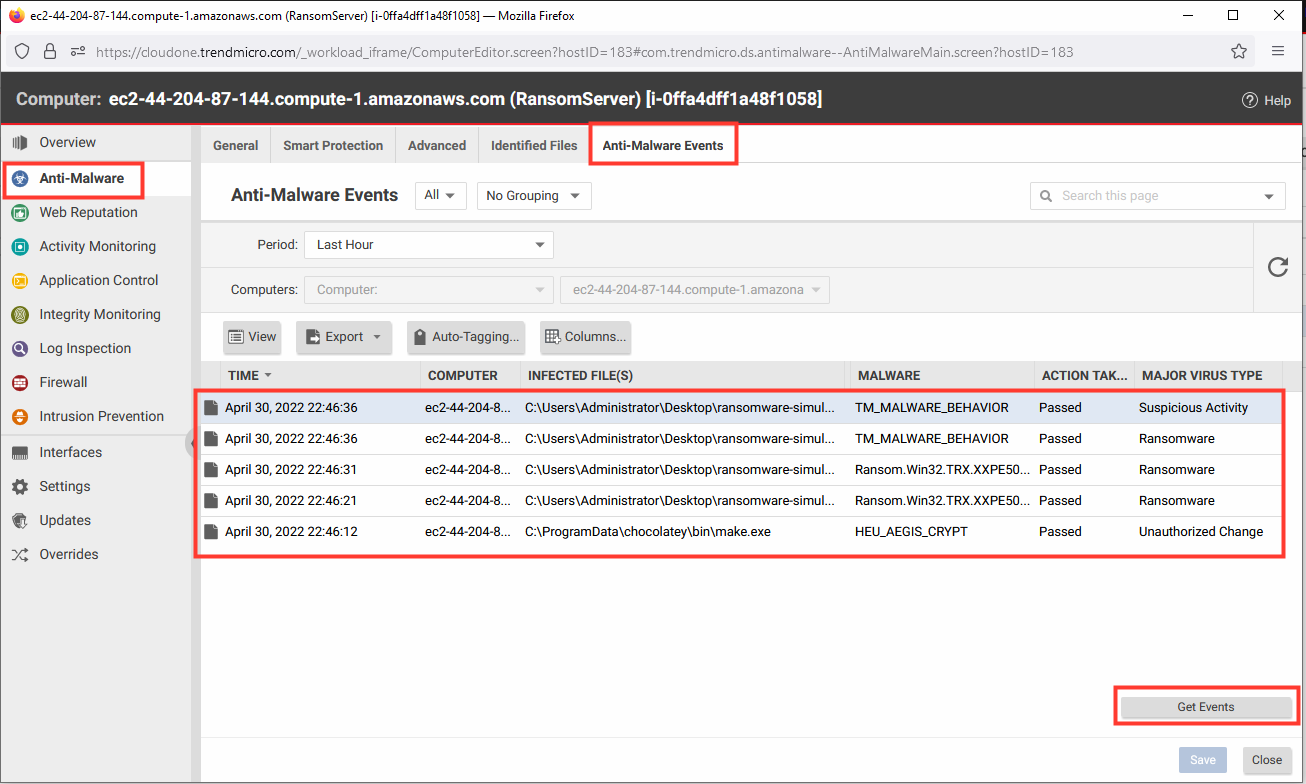Sort by ACTION TAKEN column header
Screen dimensions: 1306x784
click(x=1084, y=375)
